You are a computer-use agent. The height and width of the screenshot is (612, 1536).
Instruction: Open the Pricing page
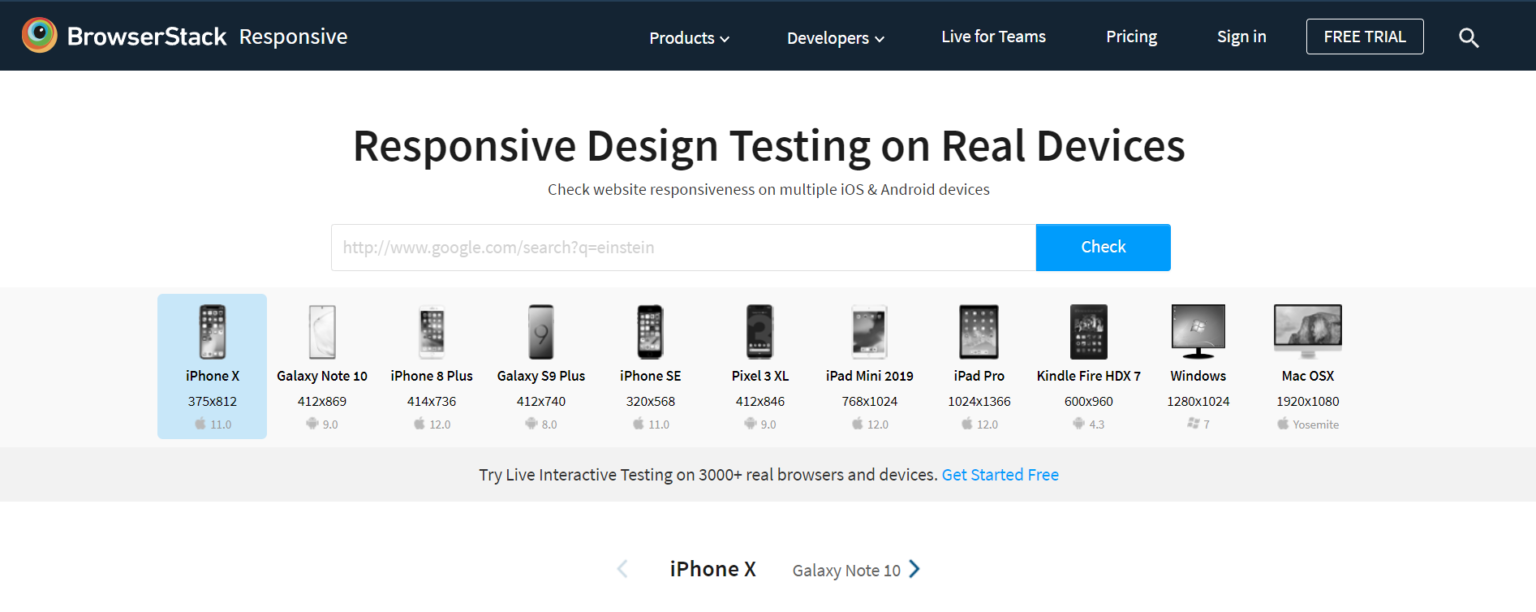[x=1131, y=37]
